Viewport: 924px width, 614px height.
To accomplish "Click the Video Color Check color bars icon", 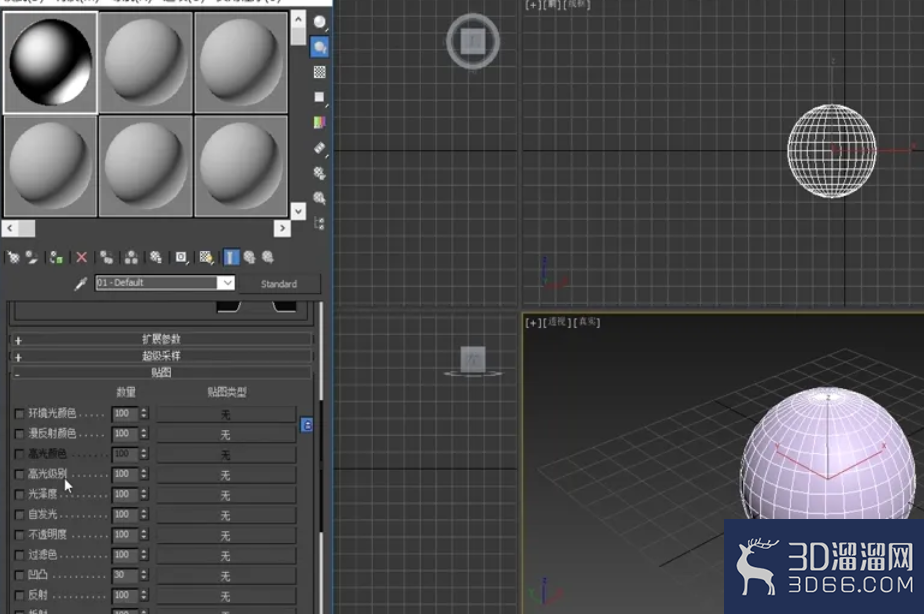I will point(319,123).
